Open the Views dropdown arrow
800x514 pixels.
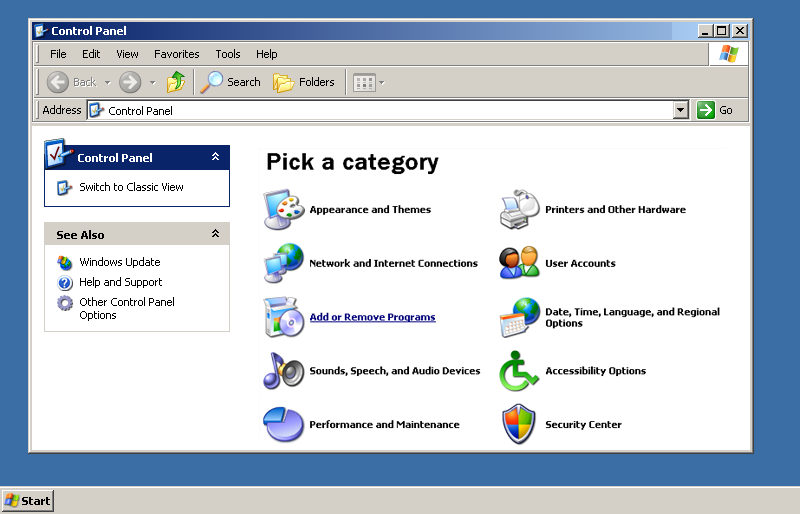click(x=382, y=82)
